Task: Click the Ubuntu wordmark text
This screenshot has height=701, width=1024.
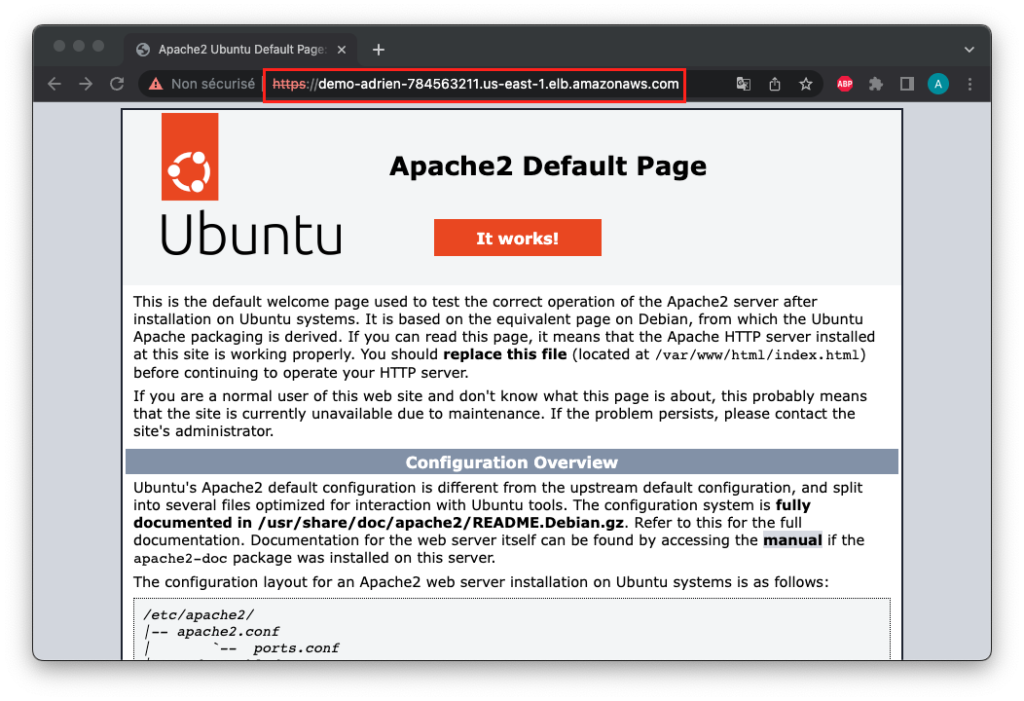Action: pos(251,234)
